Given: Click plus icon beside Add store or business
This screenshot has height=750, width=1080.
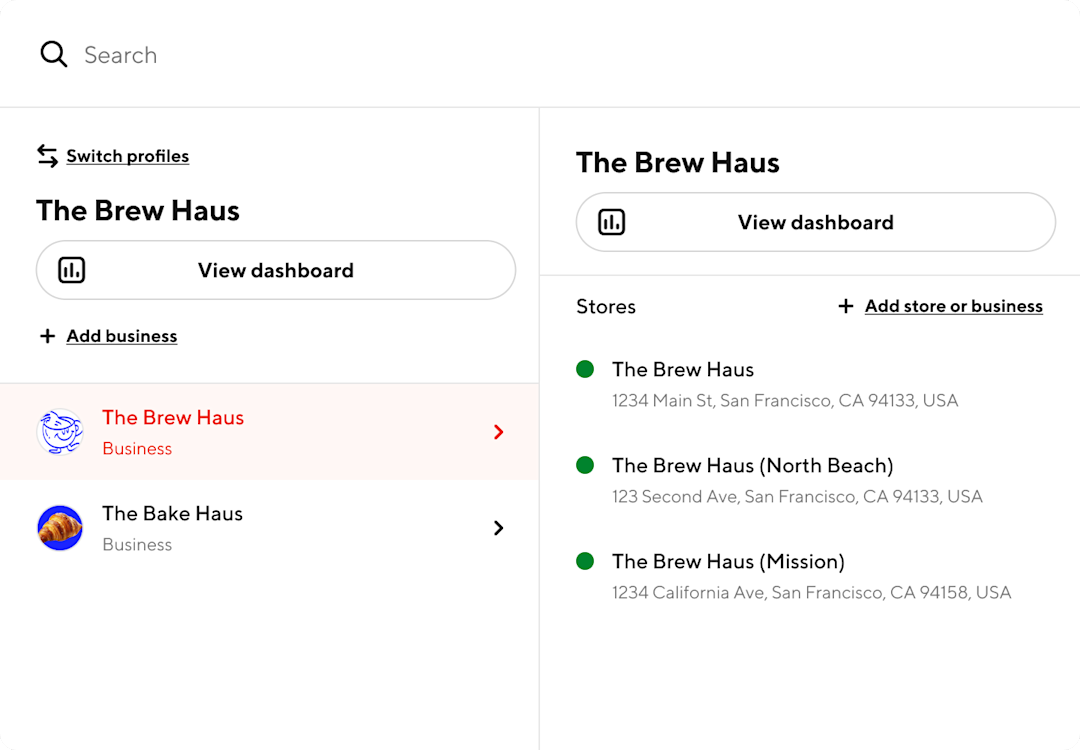Looking at the screenshot, I should coord(846,306).
